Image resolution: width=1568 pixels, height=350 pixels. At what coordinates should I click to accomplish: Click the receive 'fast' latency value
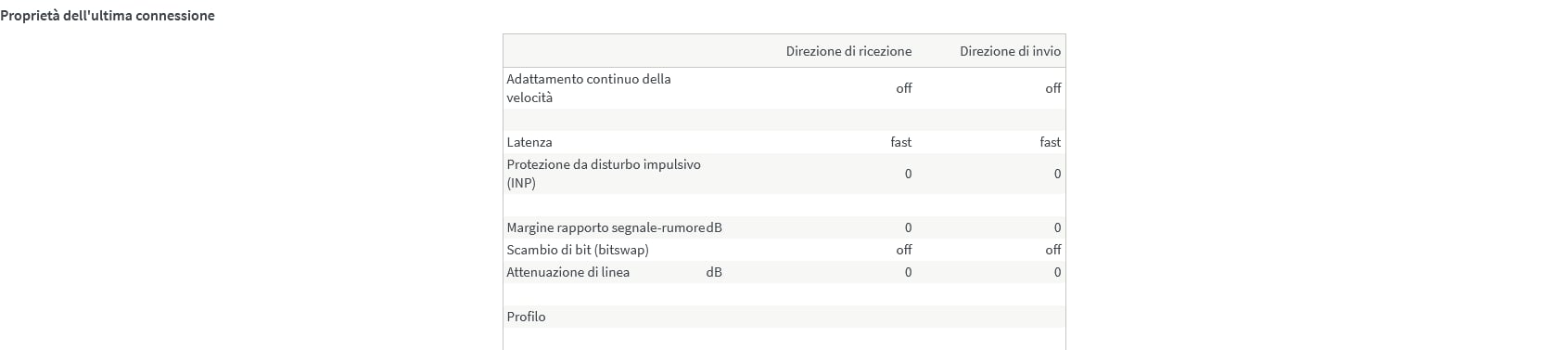coord(901,142)
